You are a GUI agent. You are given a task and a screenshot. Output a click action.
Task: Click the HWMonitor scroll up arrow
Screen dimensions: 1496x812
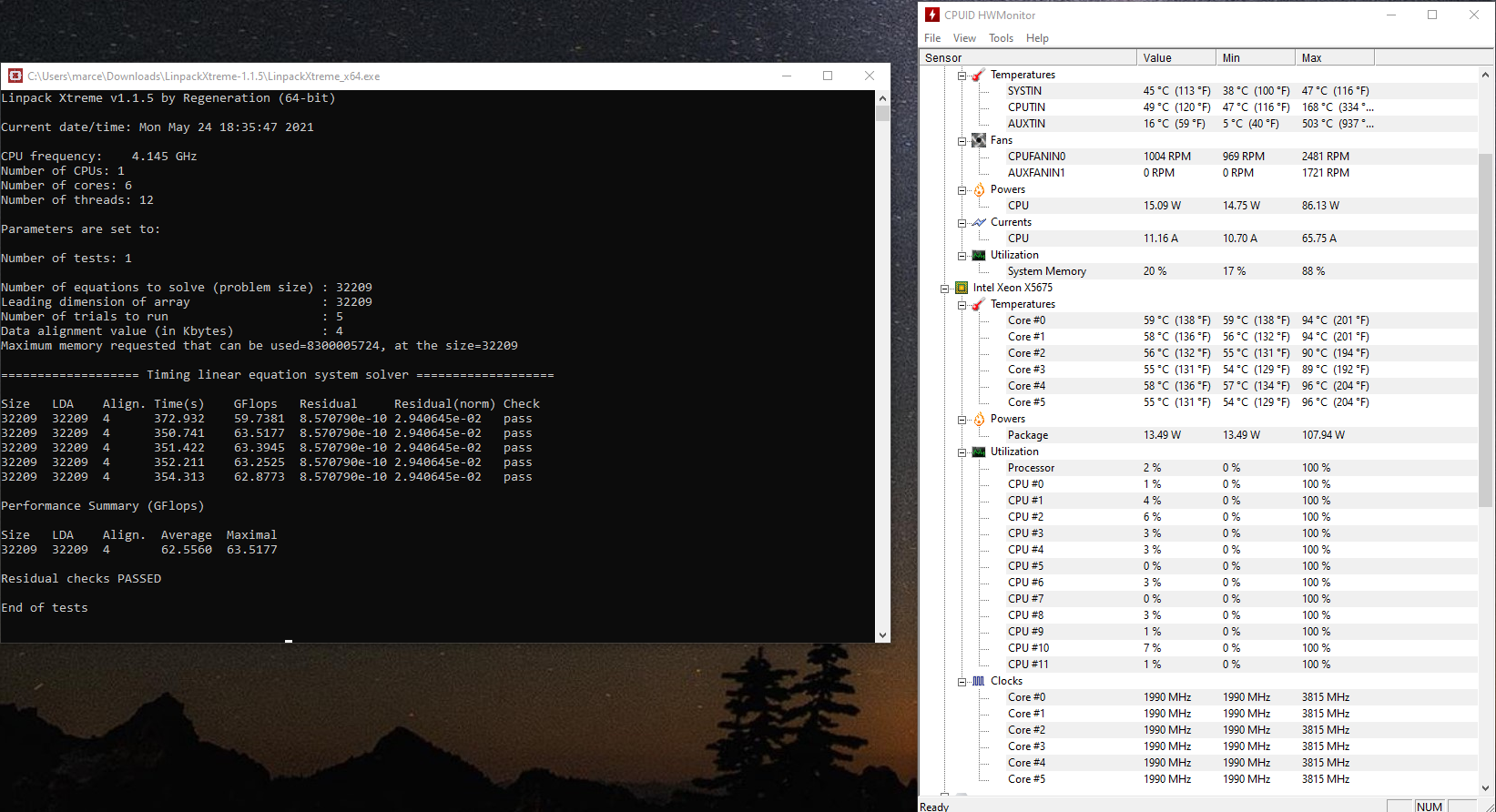[x=1486, y=75]
